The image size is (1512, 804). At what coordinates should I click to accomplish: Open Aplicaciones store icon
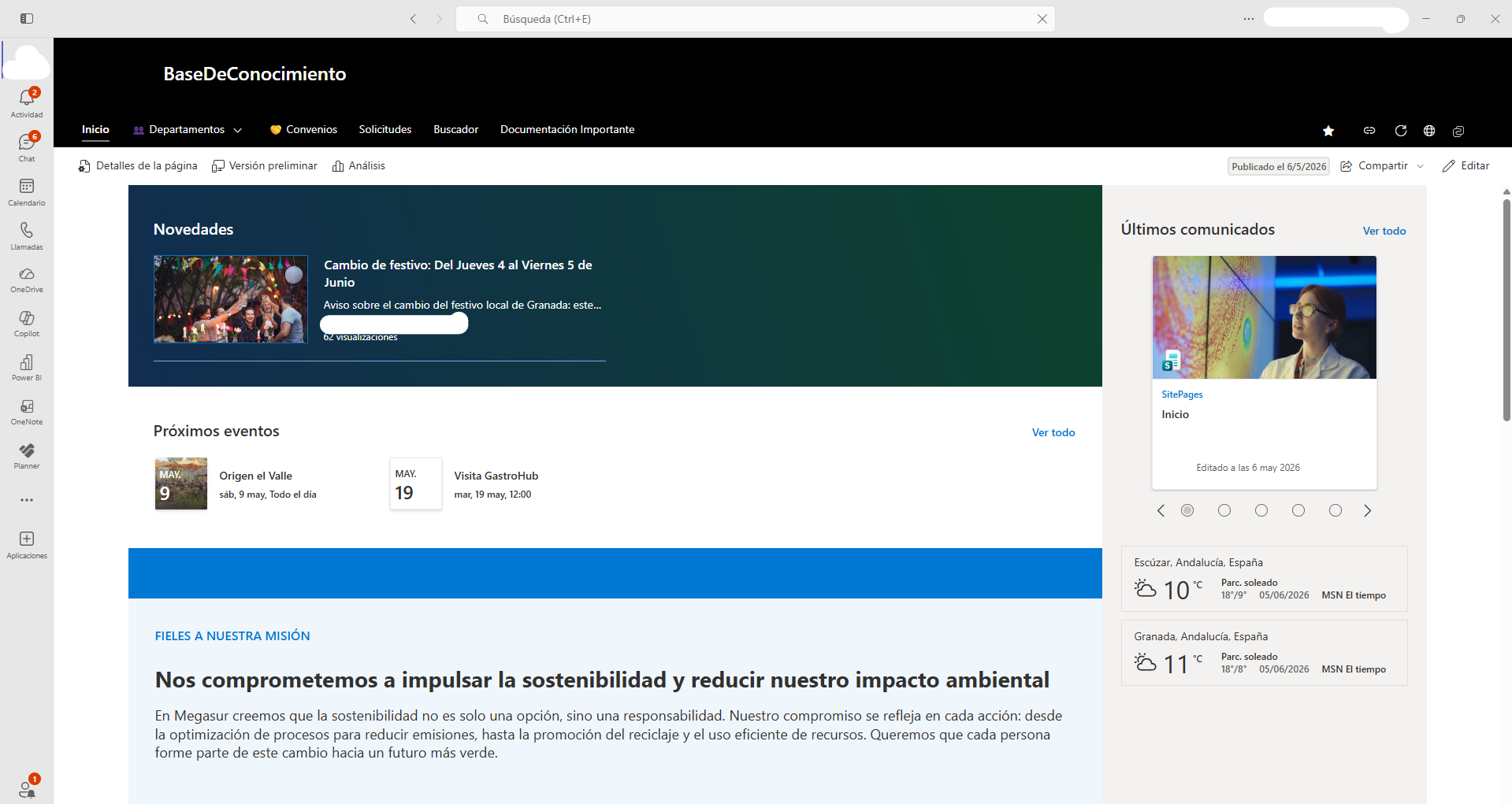click(27, 544)
